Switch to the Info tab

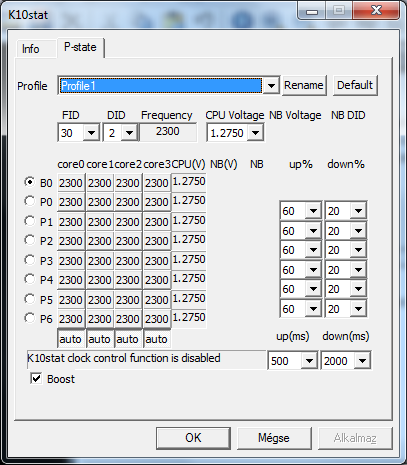pyautogui.click(x=36, y=49)
